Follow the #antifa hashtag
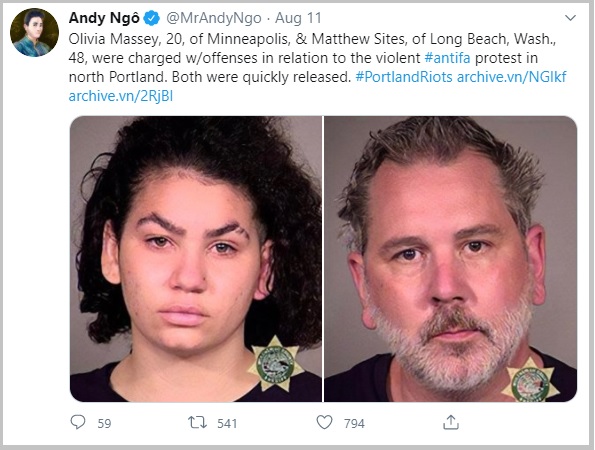 pyautogui.click(x=447, y=58)
